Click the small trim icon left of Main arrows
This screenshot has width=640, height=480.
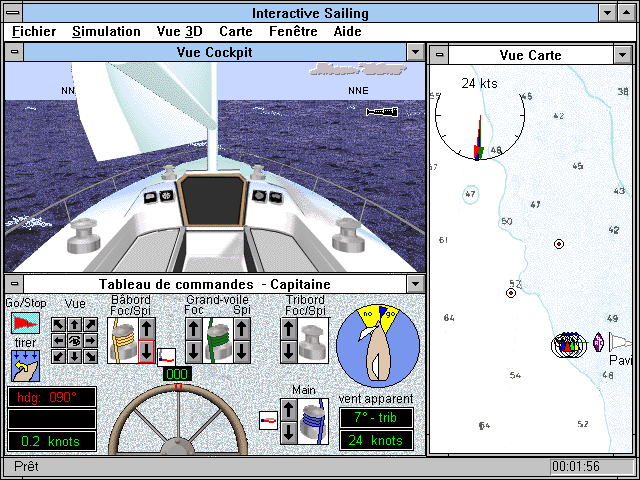tap(269, 420)
